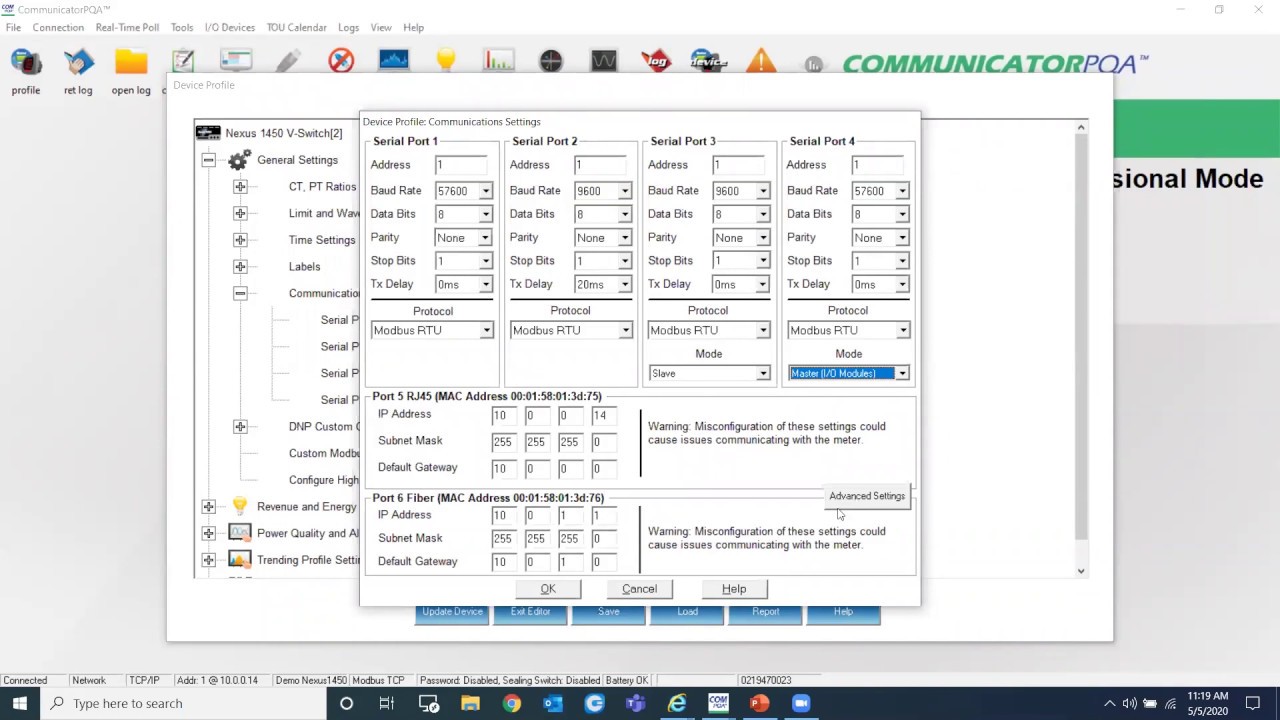Expand the CT, PT Ratios tree node
Screen dimensions: 1280x720
tap(240, 187)
